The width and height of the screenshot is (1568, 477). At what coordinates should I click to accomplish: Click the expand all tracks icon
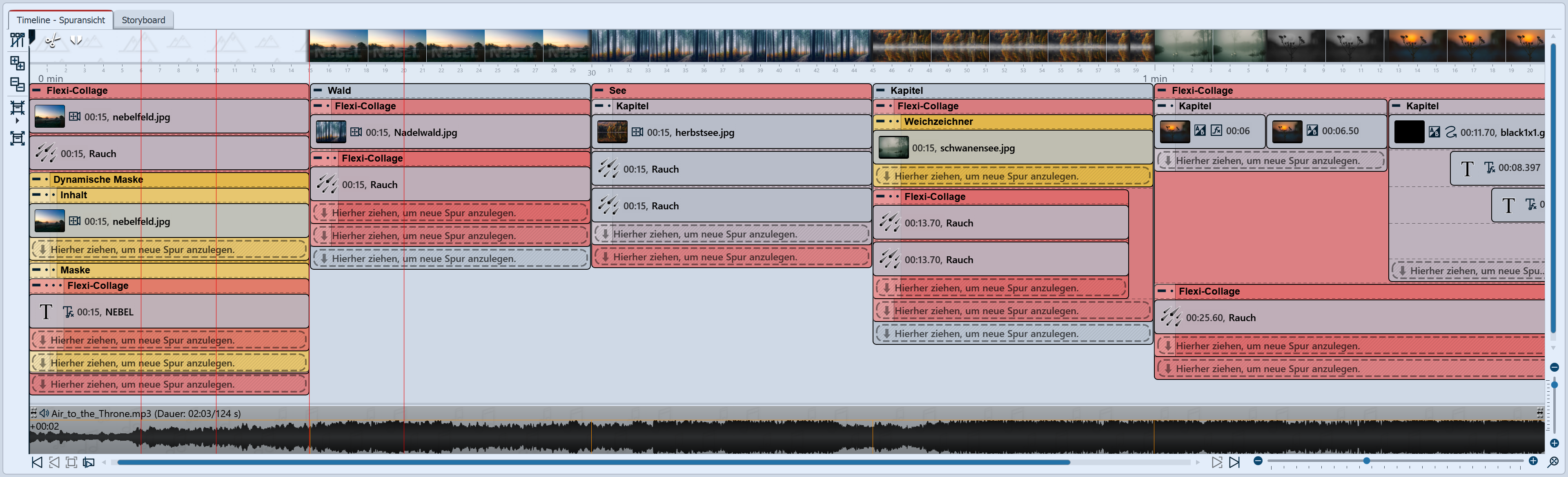(x=17, y=63)
